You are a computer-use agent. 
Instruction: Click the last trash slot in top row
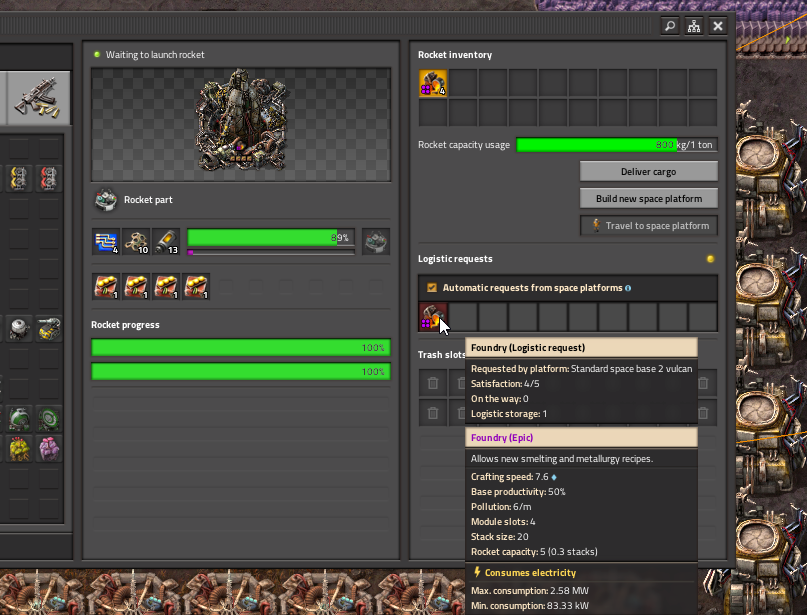coord(703,383)
